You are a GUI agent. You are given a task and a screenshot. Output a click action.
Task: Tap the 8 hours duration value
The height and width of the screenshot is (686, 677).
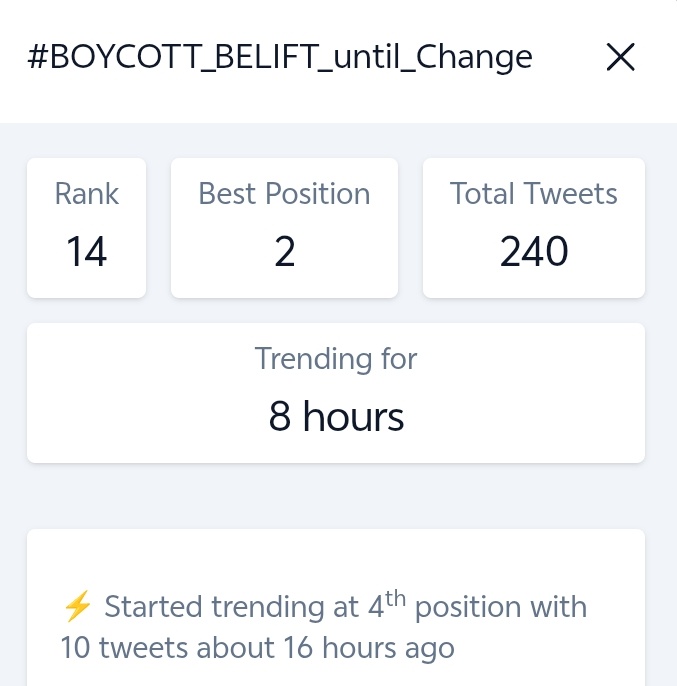tap(336, 416)
